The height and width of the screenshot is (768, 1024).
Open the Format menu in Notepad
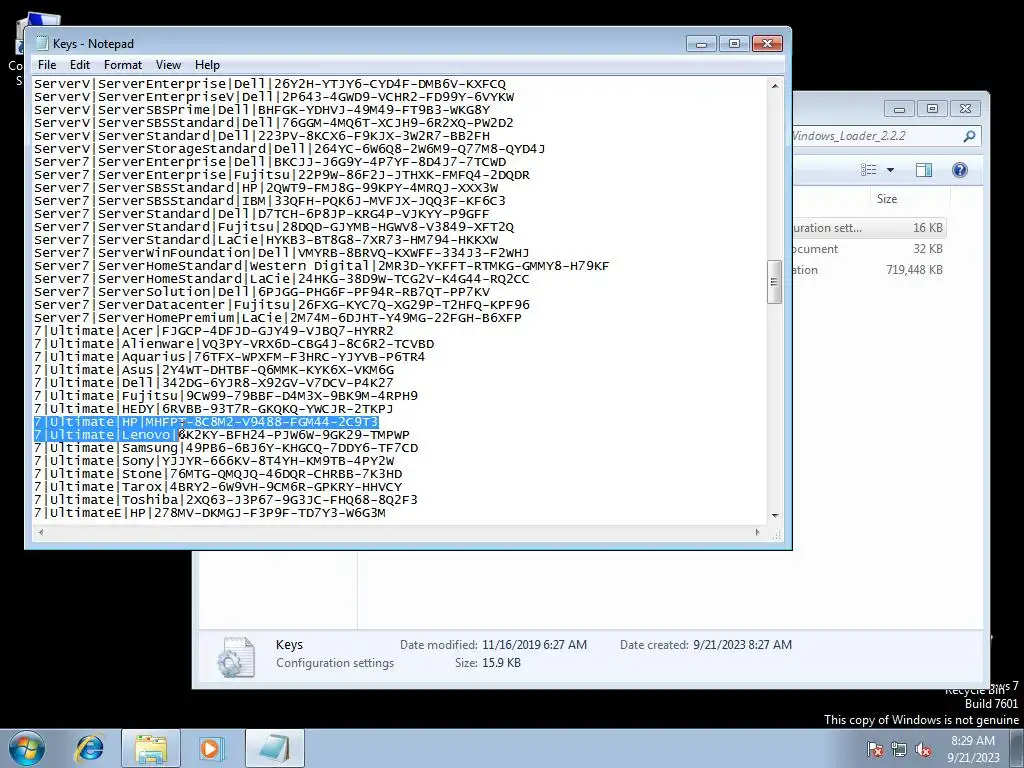pyautogui.click(x=123, y=65)
